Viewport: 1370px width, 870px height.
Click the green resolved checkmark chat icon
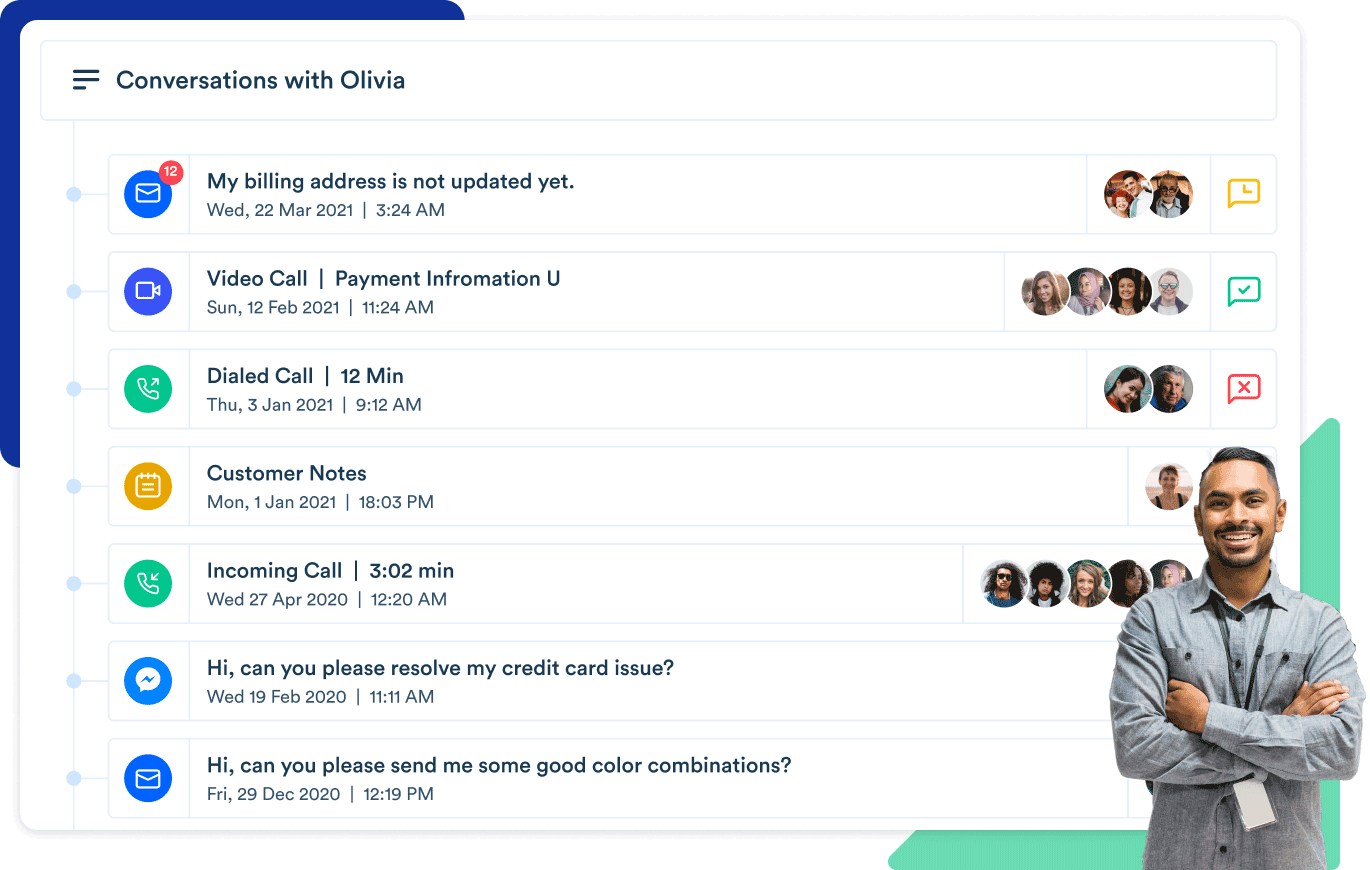point(1244,291)
